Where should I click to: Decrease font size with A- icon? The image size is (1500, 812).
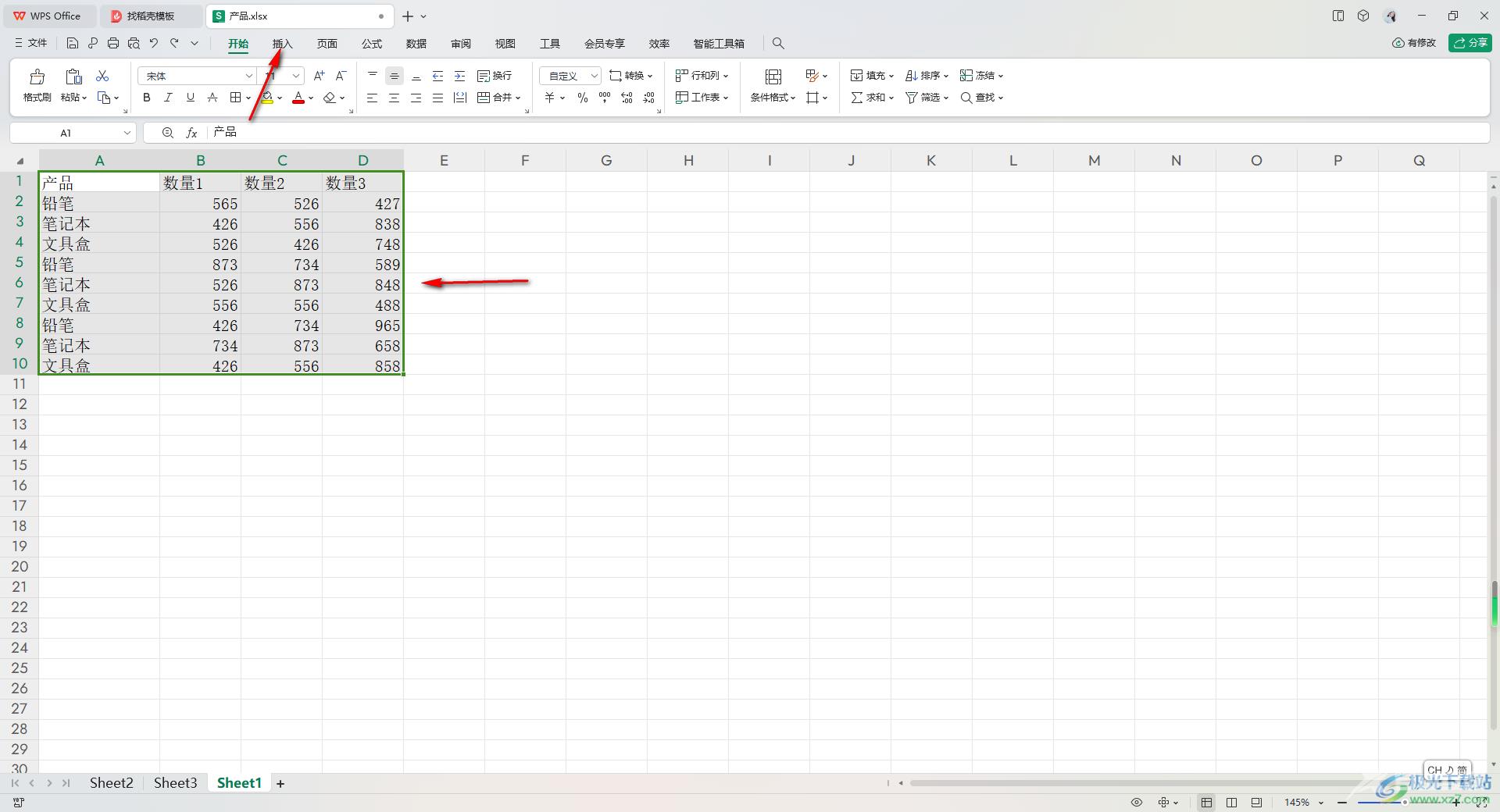point(341,76)
